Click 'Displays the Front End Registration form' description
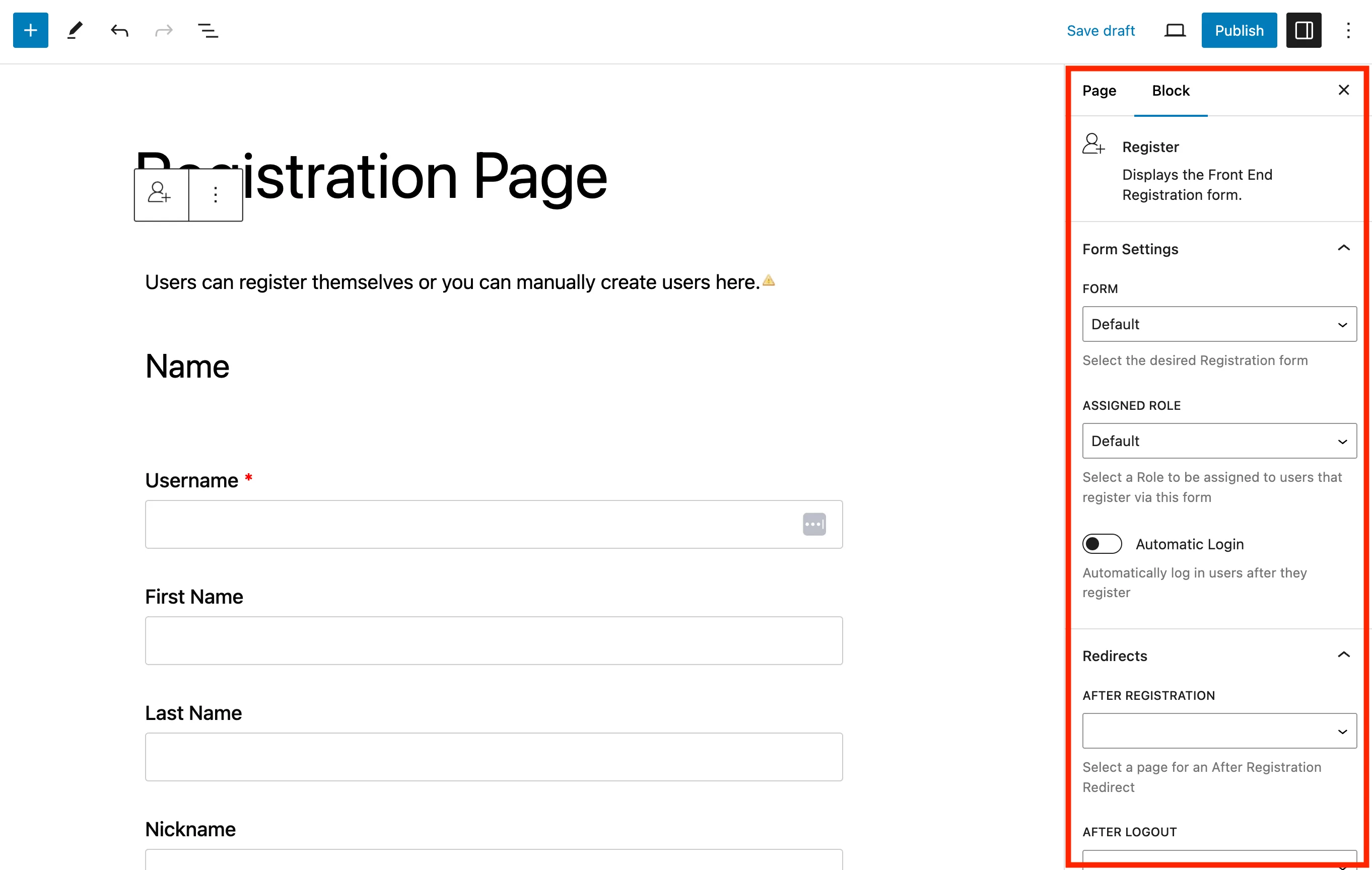 [1197, 184]
